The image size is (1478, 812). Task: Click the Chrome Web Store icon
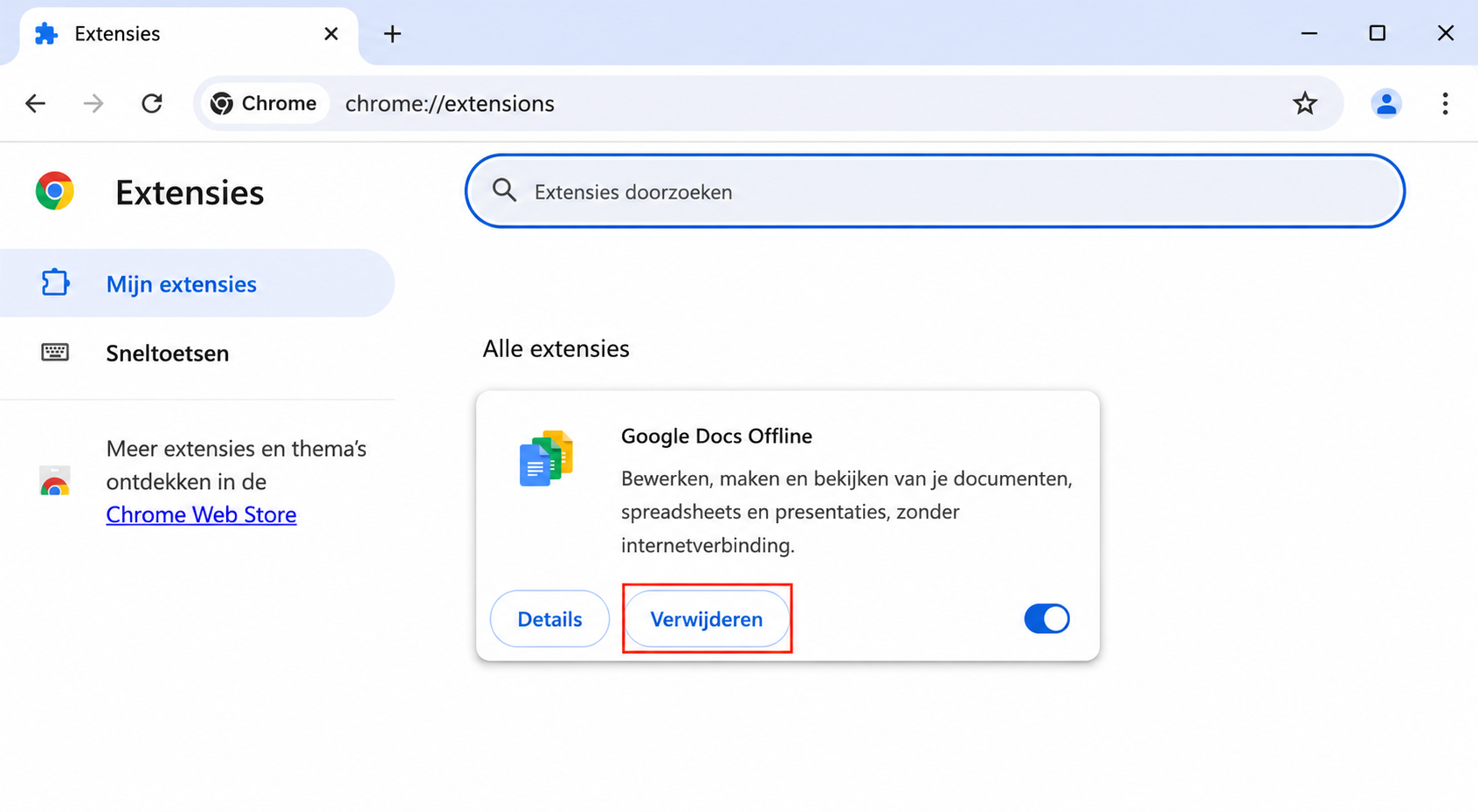(55, 481)
